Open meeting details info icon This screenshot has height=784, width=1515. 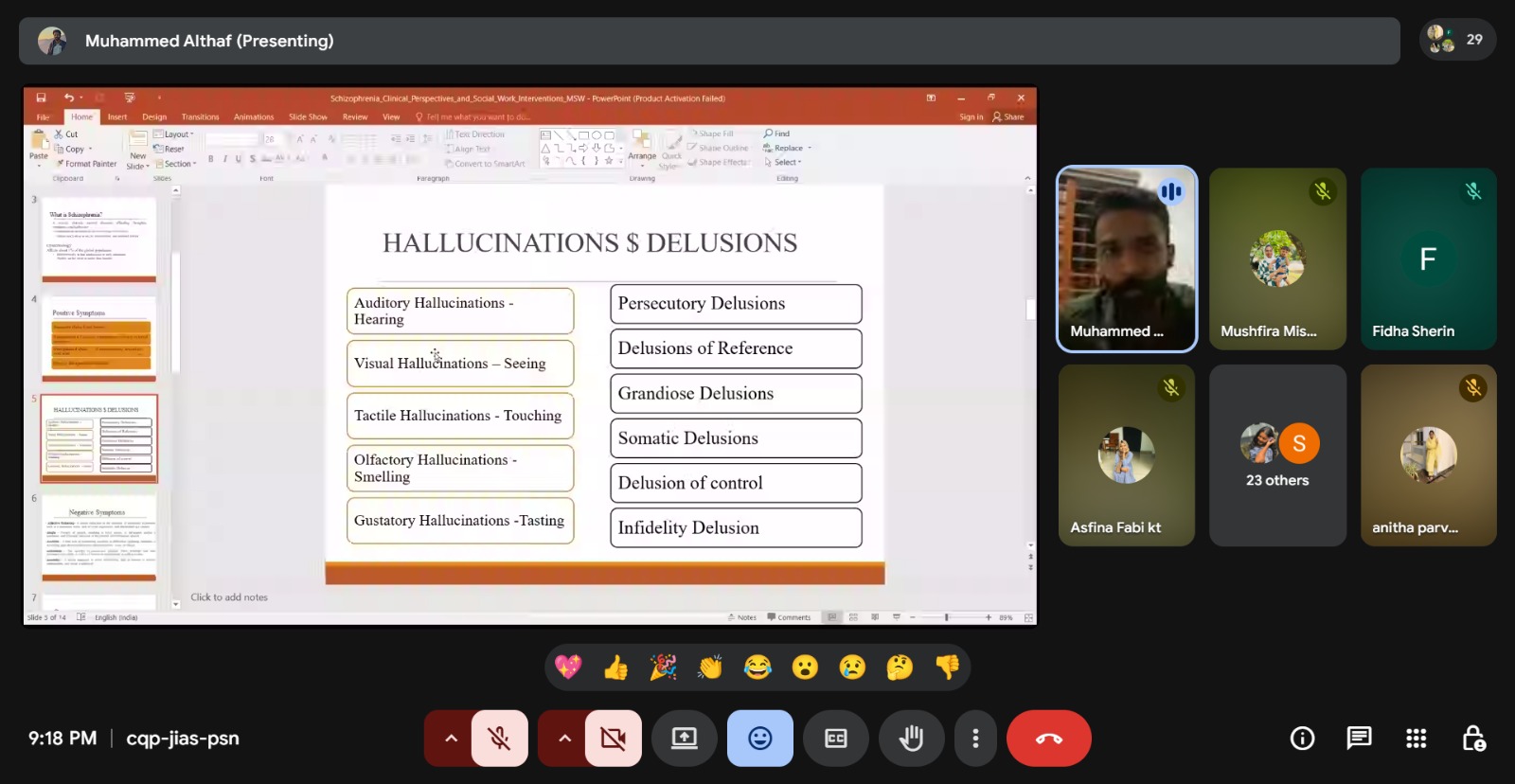pos(1302,739)
